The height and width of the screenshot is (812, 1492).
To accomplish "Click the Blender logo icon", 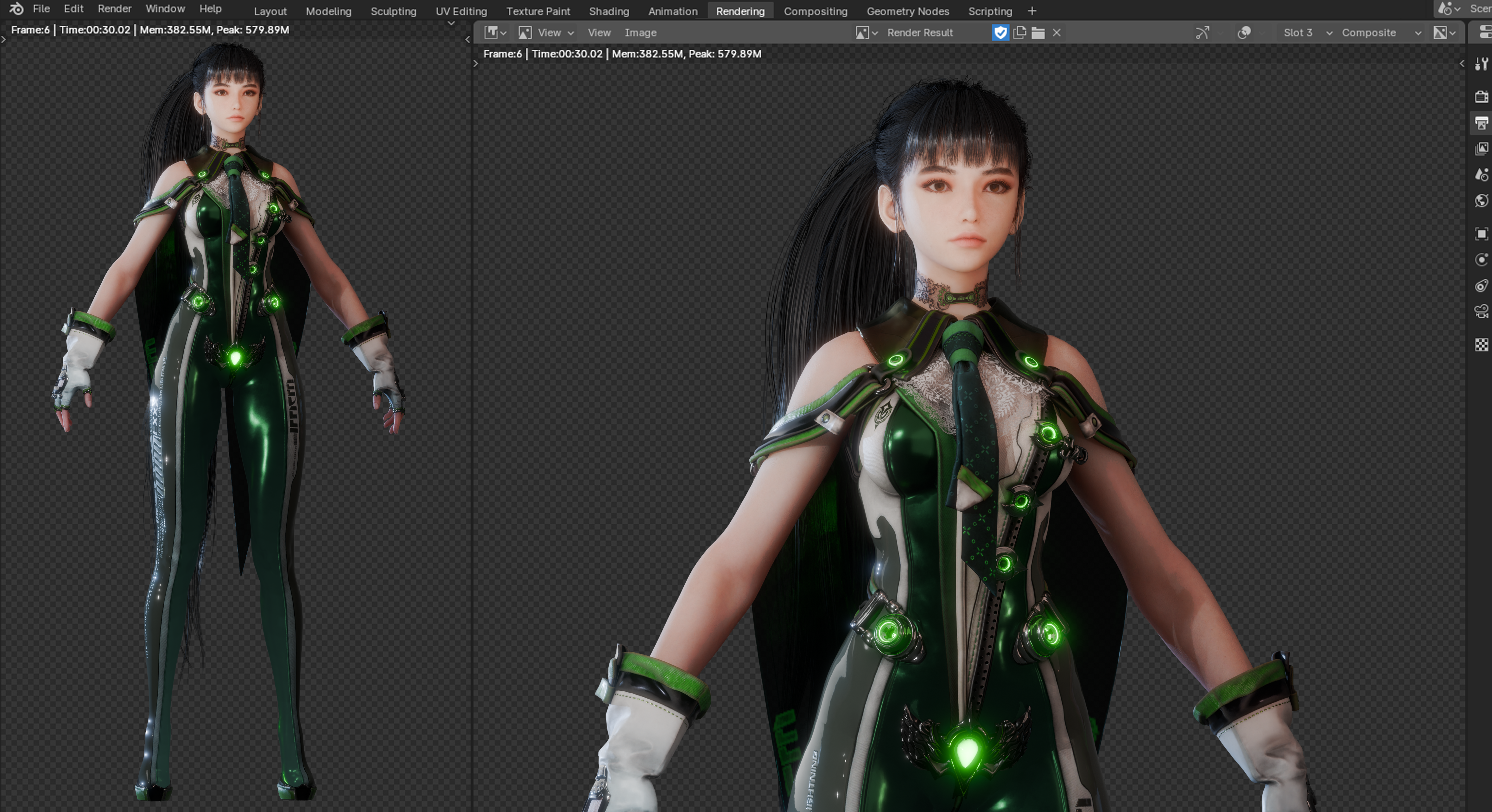I will pyautogui.click(x=16, y=9).
